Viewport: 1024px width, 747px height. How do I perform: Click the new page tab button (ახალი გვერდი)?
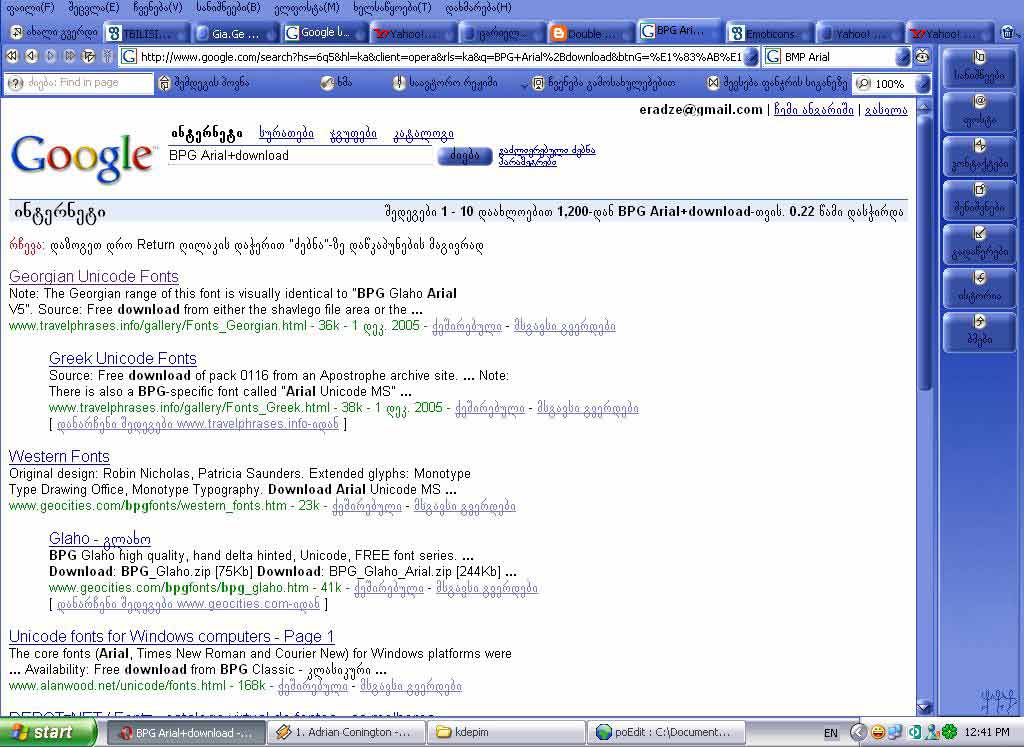pyautogui.click(x=54, y=32)
